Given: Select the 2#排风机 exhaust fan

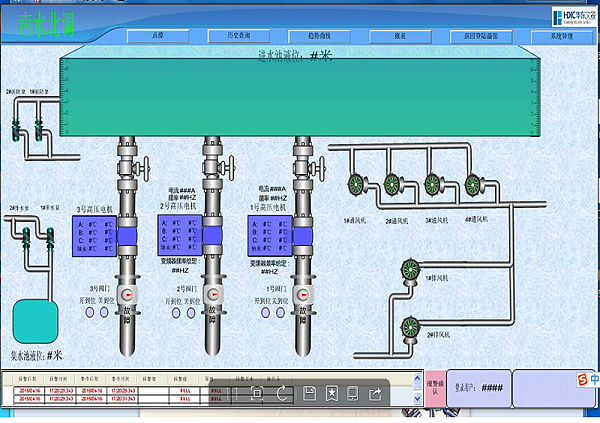Looking at the screenshot, I should (x=409, y=323).
